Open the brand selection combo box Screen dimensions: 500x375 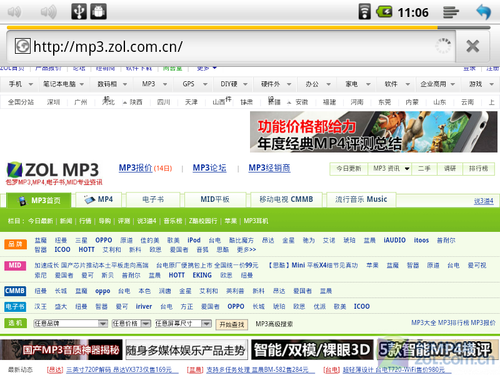click(70, 323)
